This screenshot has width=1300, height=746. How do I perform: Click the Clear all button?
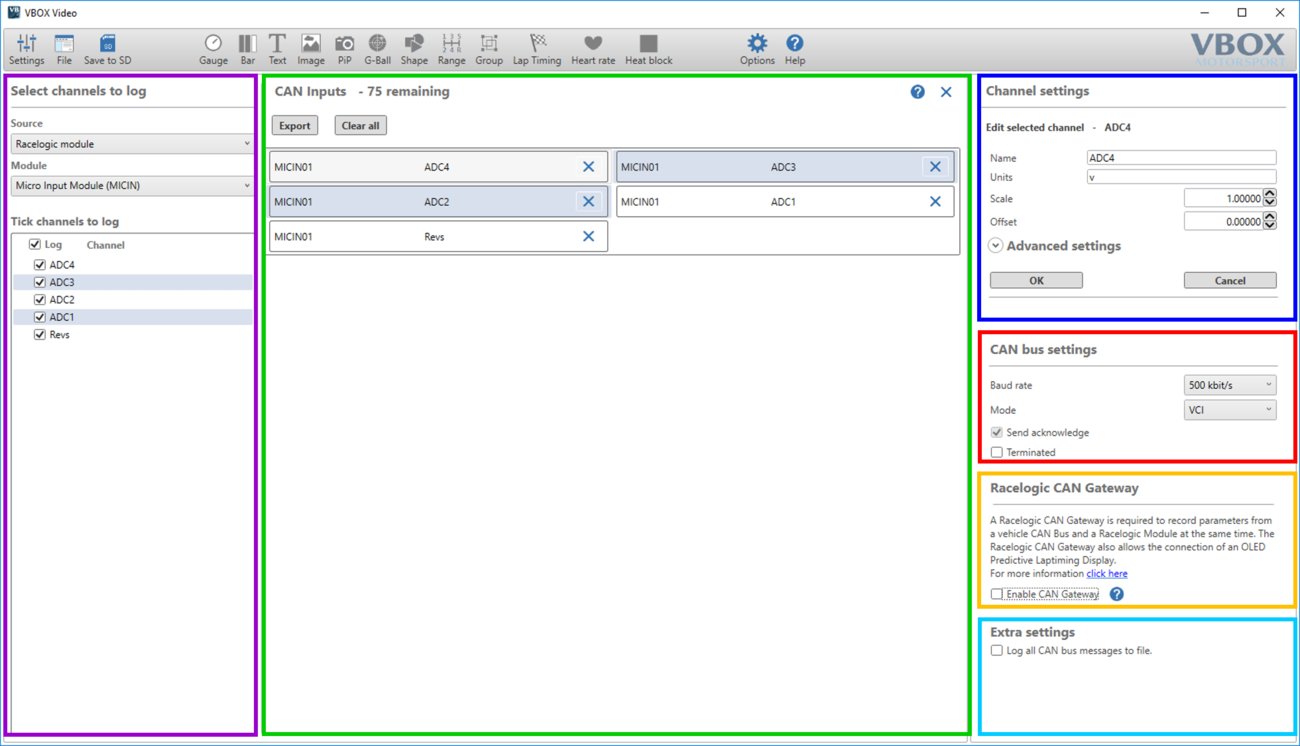(x=360, y=126)
